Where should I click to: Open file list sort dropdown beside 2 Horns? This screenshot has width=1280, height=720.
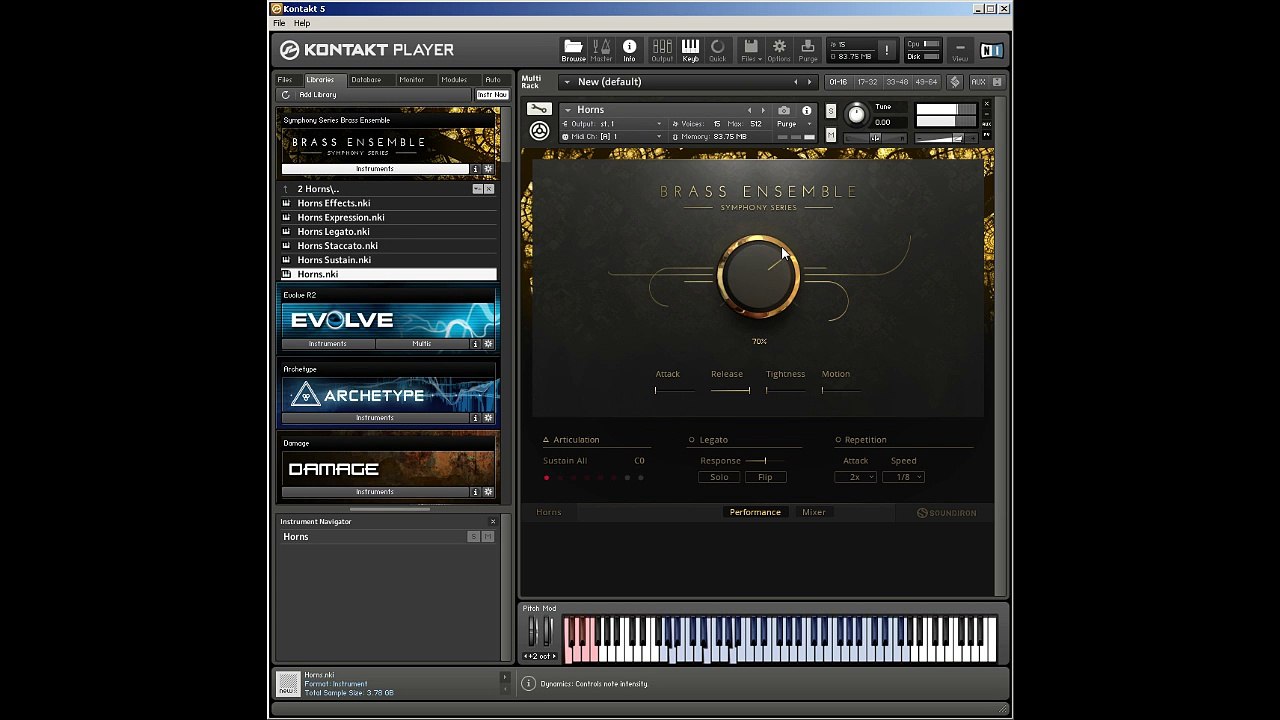(x=477, y=189)
